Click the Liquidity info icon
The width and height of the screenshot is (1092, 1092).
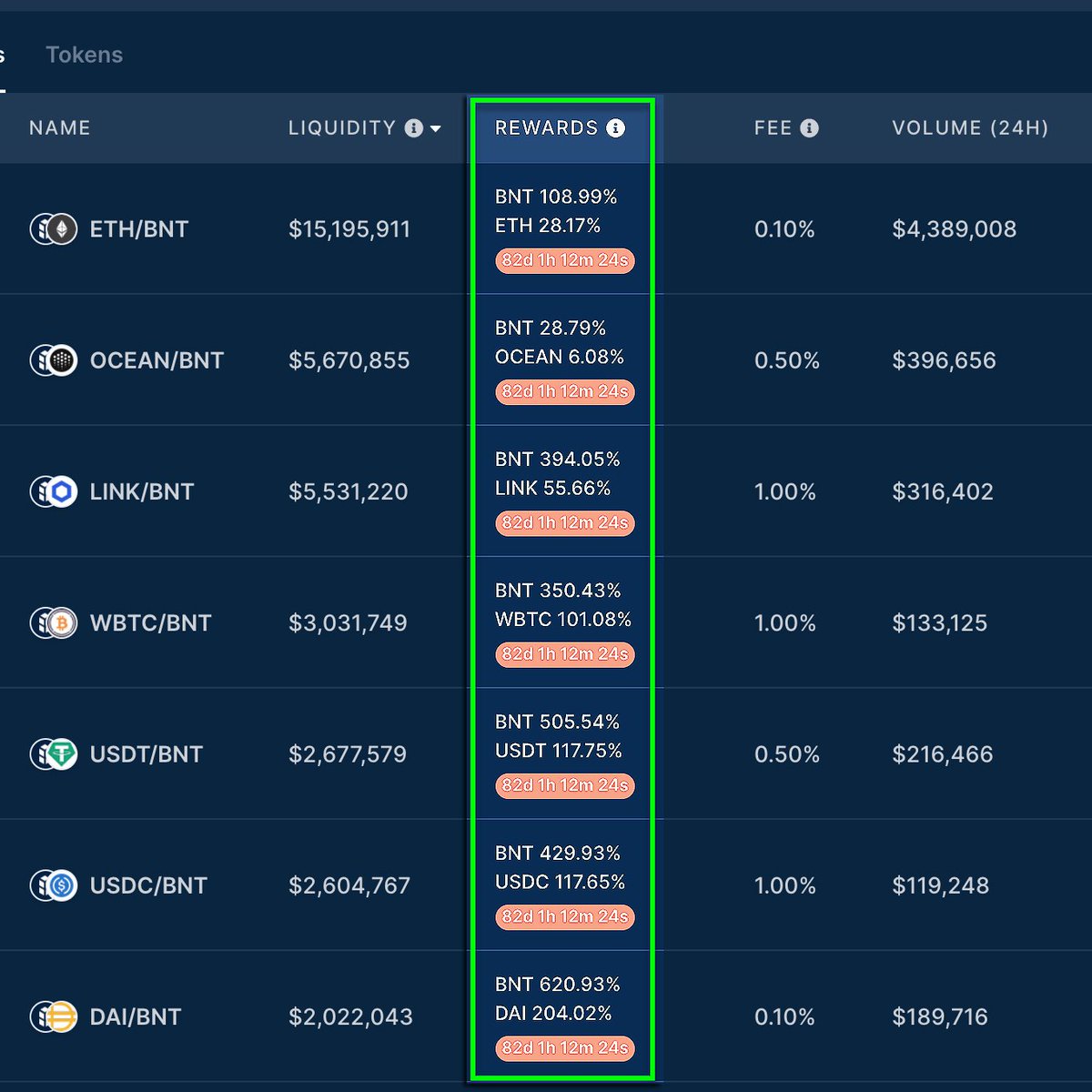[x=414, y=128]
